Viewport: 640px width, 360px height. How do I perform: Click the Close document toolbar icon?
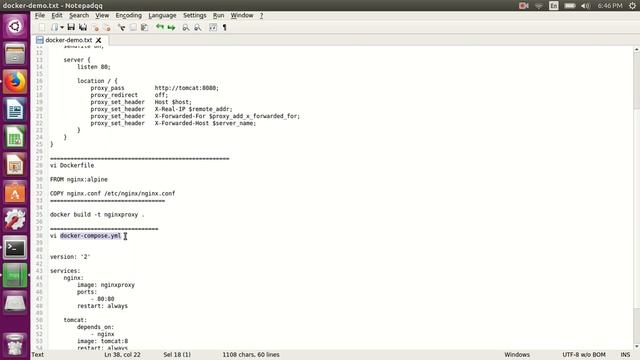pyautogui.click(x=96, y=27)
